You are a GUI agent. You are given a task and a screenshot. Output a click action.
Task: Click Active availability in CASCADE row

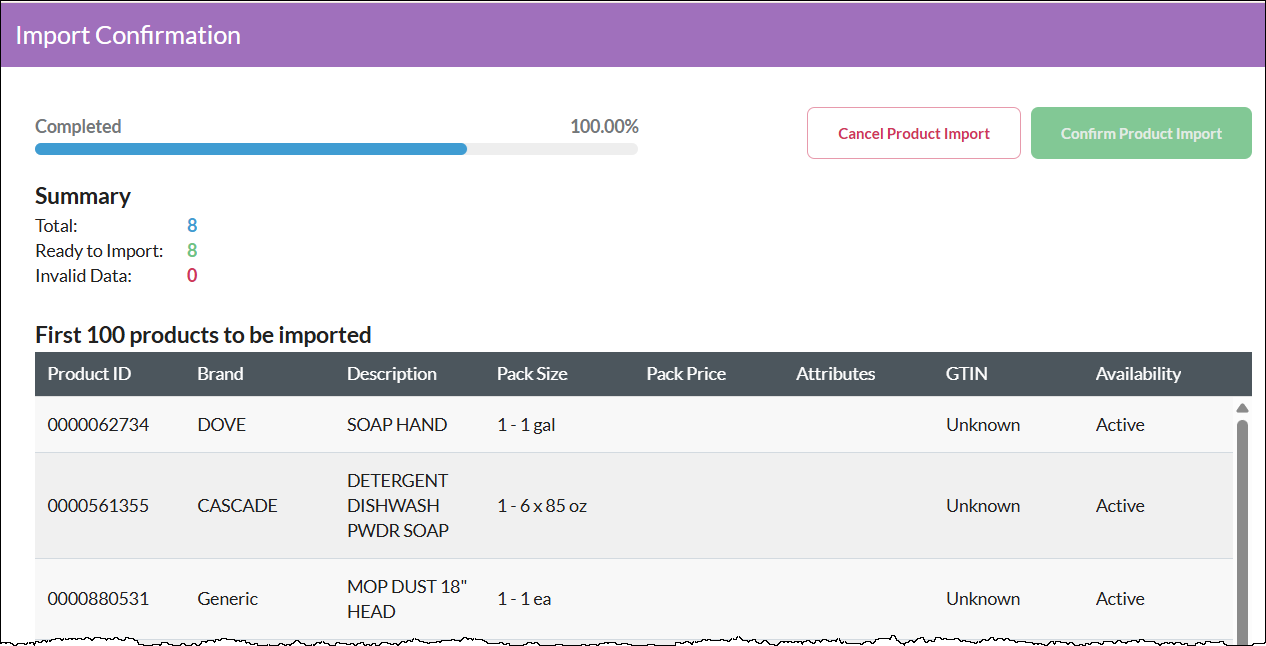pyautogui.click(x=1120, y=506)
